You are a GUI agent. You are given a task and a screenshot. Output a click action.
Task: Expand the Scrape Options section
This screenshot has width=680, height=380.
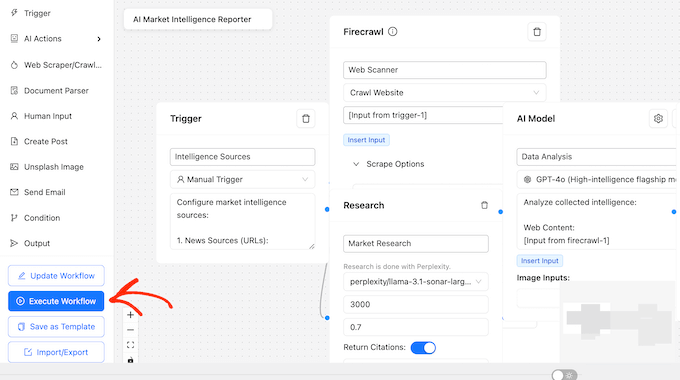[x=388, y=164]
